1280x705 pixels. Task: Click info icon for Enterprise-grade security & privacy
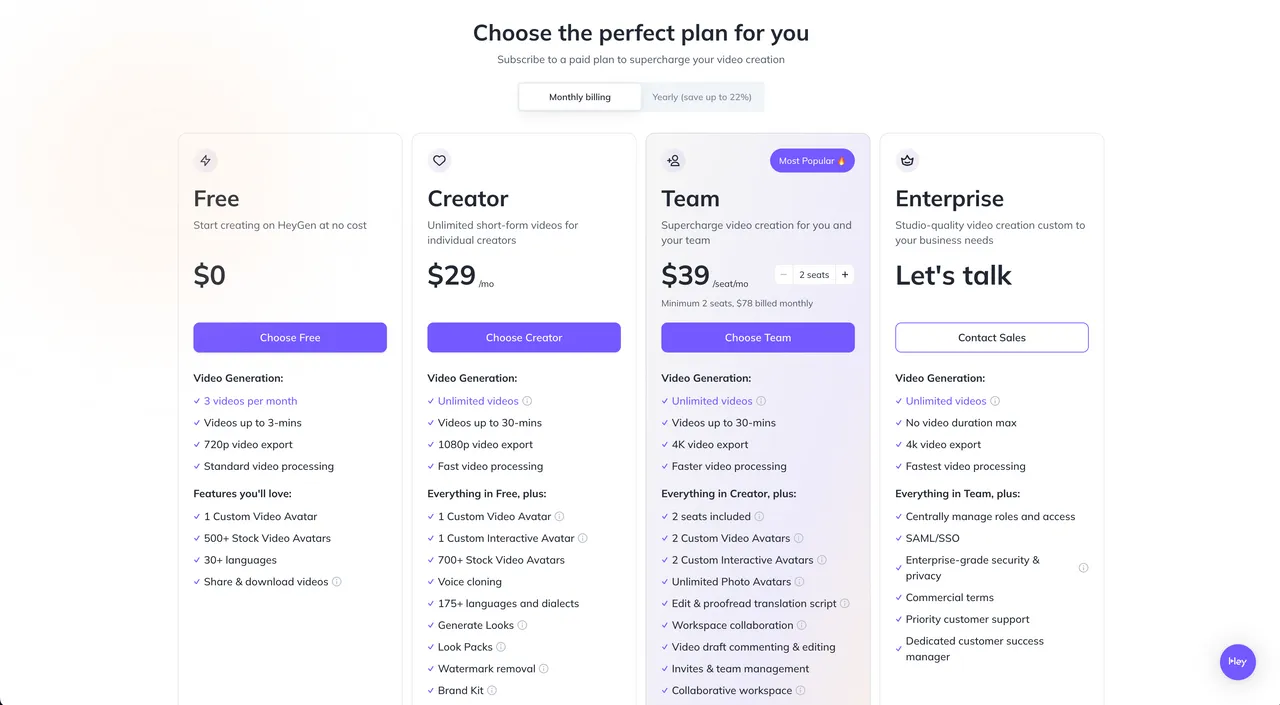click(1083, 568)
